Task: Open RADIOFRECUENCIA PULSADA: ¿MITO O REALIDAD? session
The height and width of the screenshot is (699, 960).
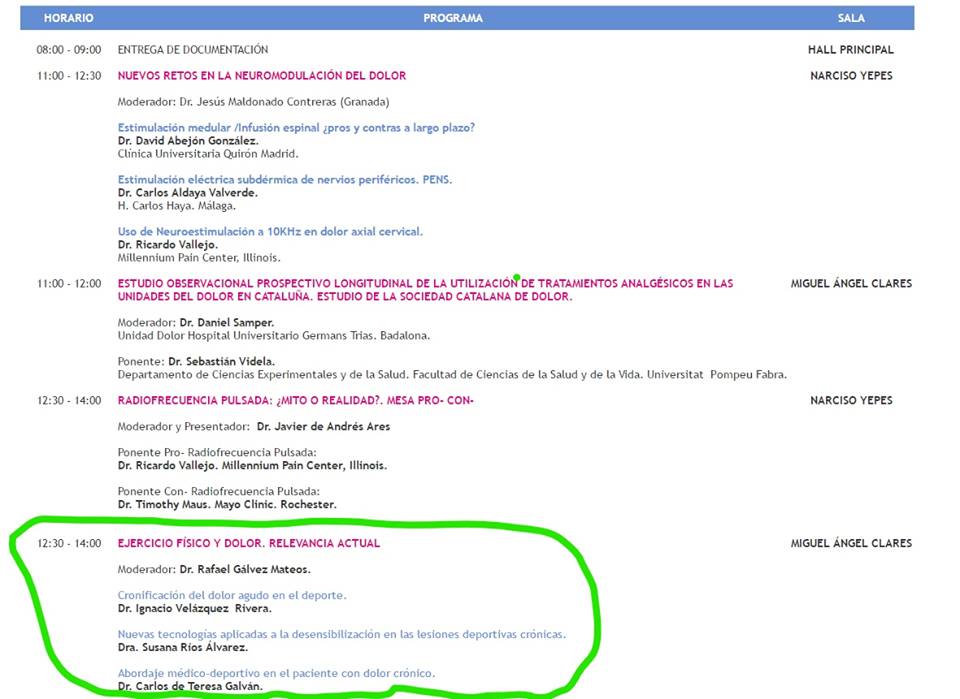Action: point(296,400)
